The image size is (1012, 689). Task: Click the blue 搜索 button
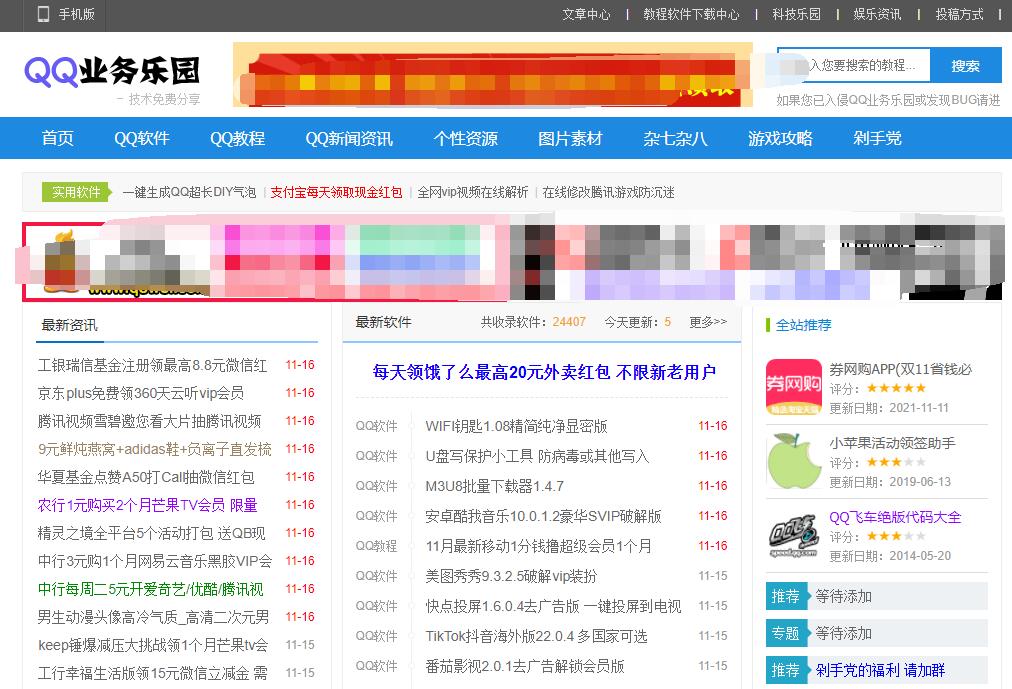pyautogui.click(x=966, y=65)
